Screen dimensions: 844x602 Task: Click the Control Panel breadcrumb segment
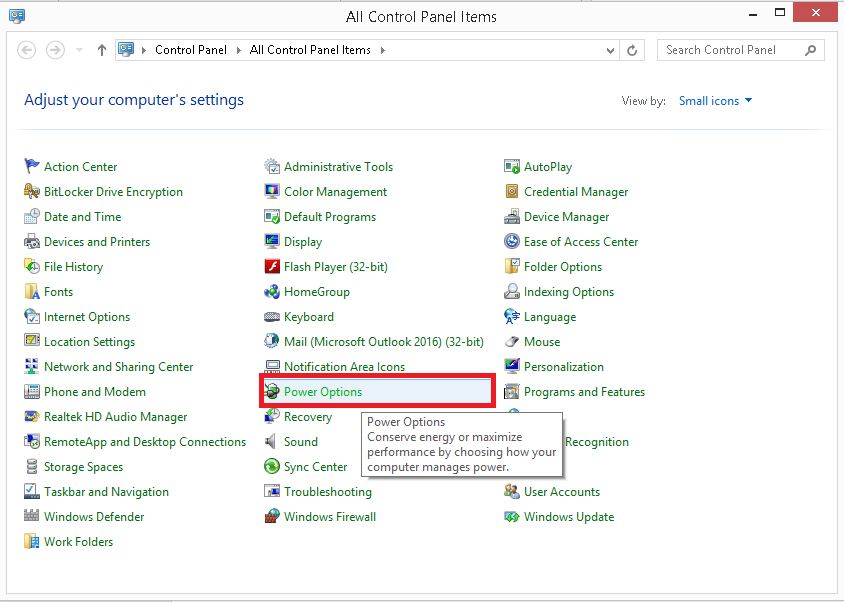pos(190,50)
